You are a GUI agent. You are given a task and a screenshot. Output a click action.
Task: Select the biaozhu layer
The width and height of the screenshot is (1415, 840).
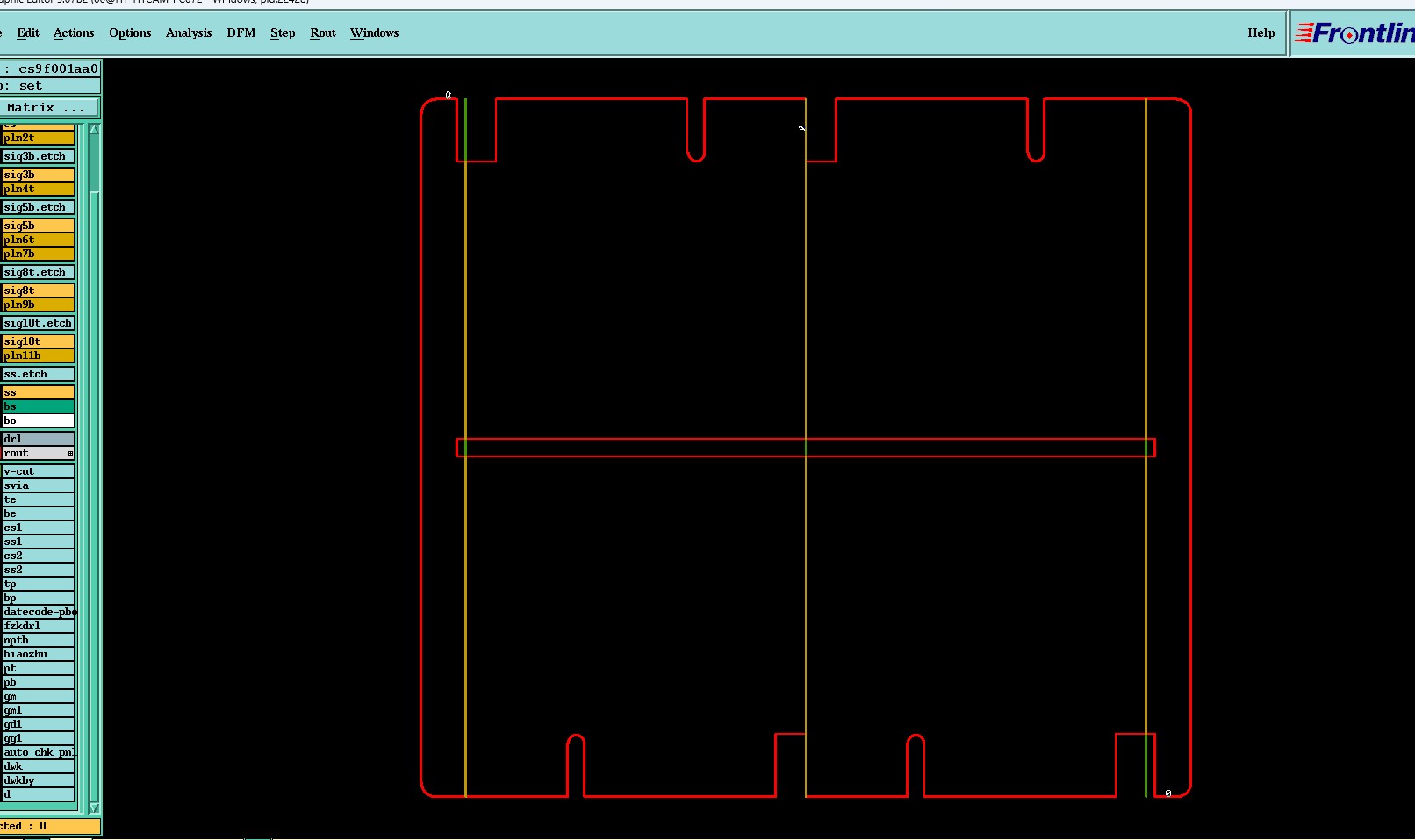(38, 654)
